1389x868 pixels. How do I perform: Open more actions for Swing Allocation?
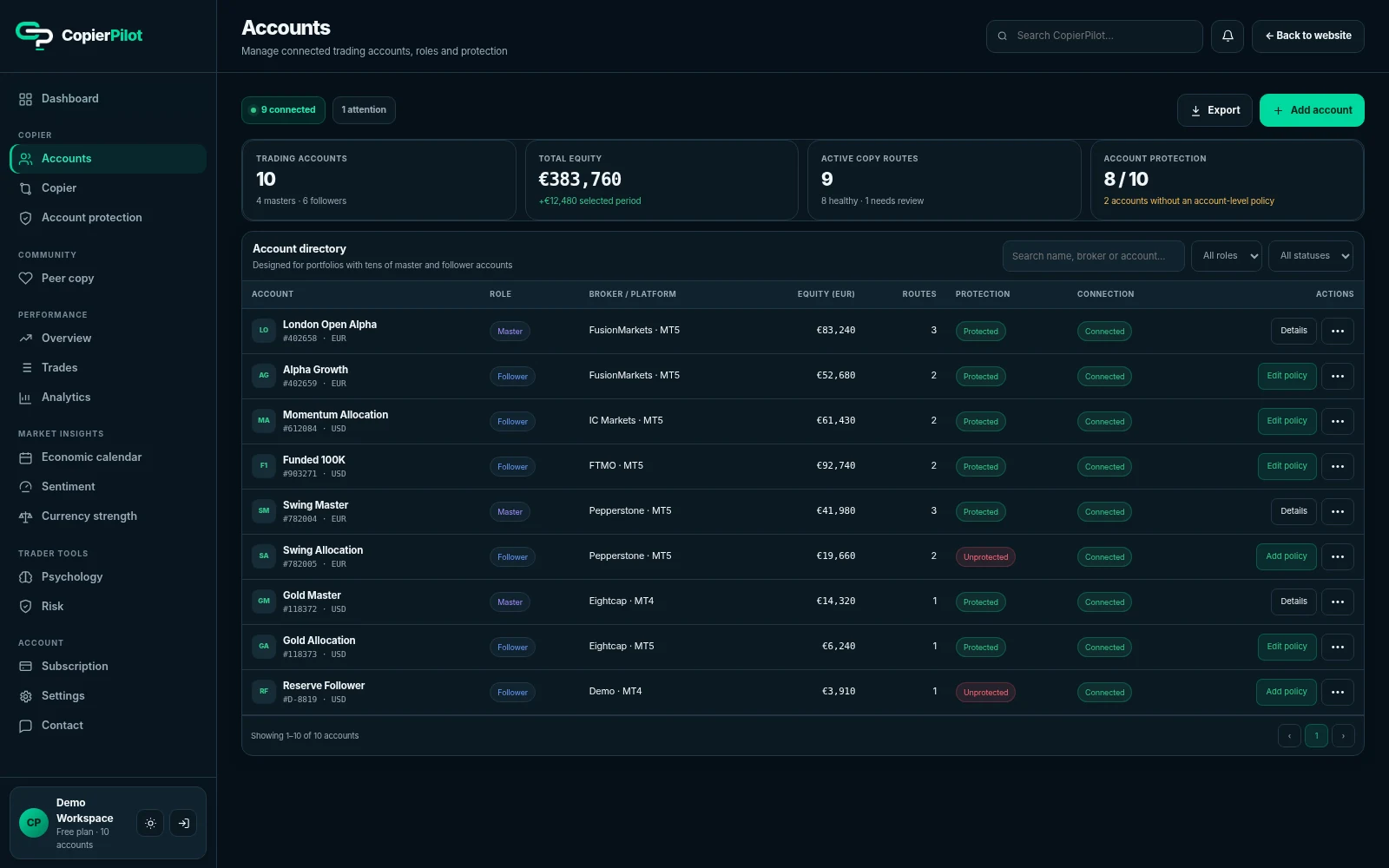pyautogui.click(x=1338, y=556)
